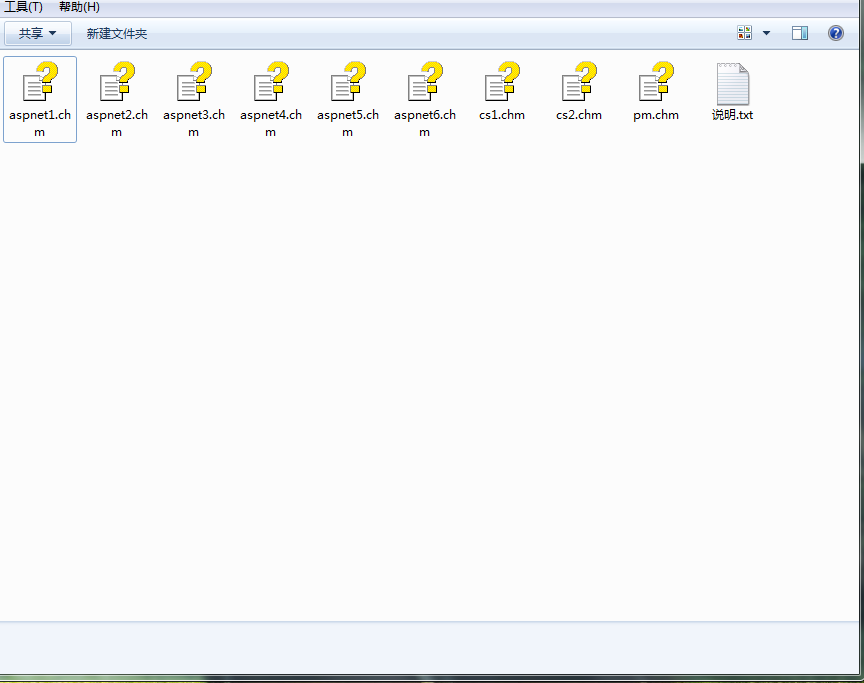Expand the 共享 dropdown button
This screenshot has height=683, width=864.
click(x=38, y=34)
